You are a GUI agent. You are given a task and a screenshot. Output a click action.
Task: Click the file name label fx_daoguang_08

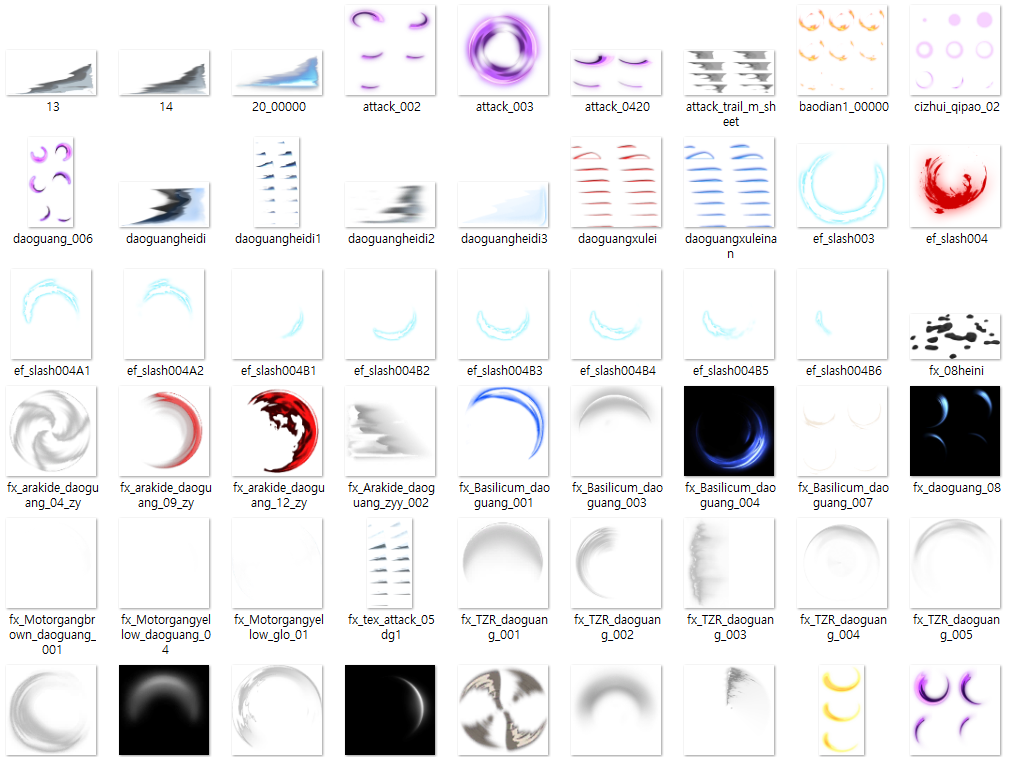(957, 488)
